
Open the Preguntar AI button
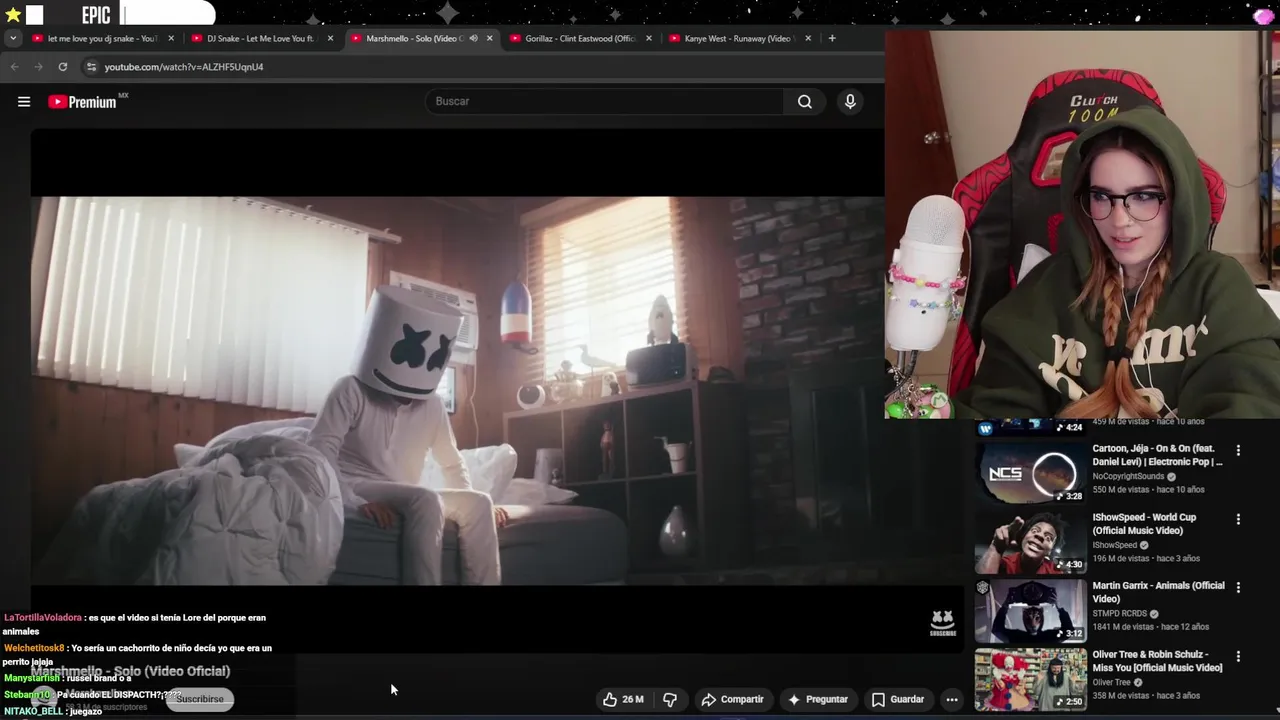tap(817, 699)
